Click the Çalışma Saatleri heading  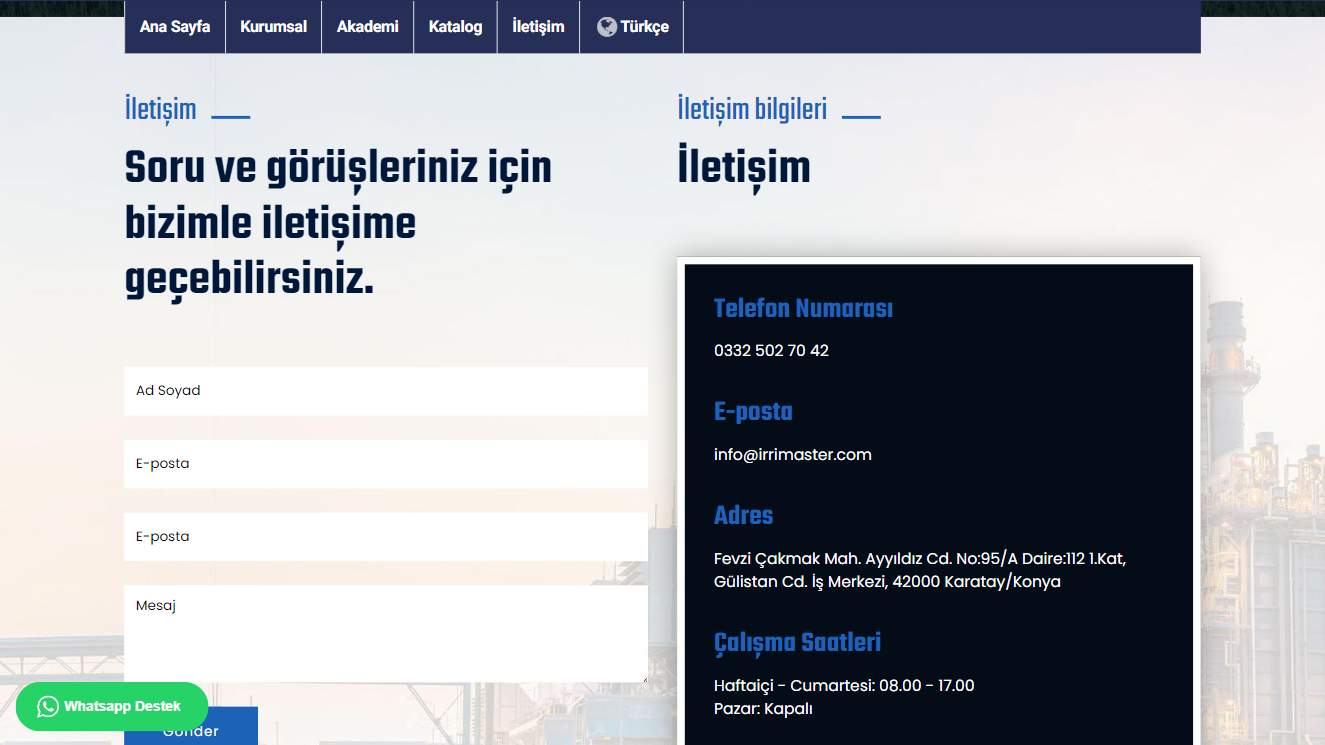[797, 642]
